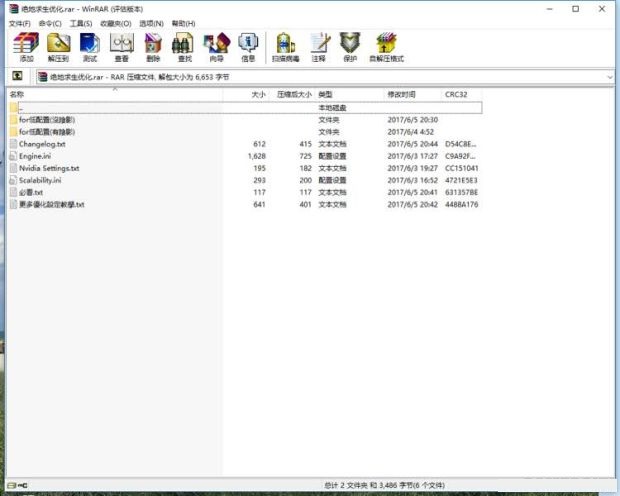620x496 pixels.
Task: Show archive Info (信息) icon
Action: coord(248,47)
